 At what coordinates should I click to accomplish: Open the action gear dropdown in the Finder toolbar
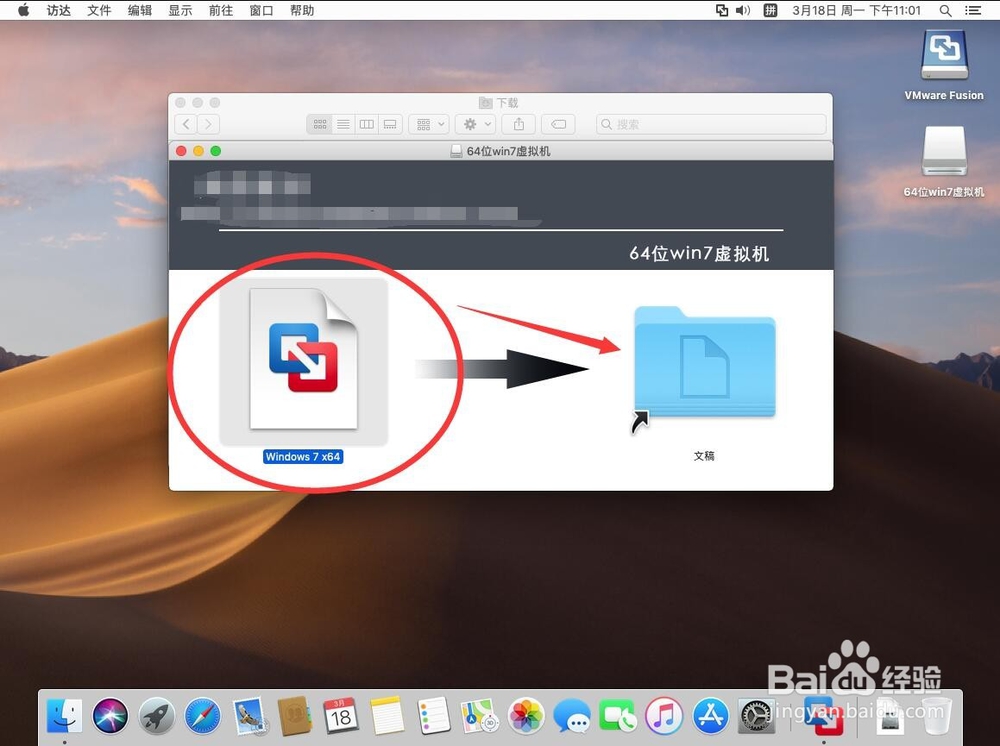(x=475, y=123)
